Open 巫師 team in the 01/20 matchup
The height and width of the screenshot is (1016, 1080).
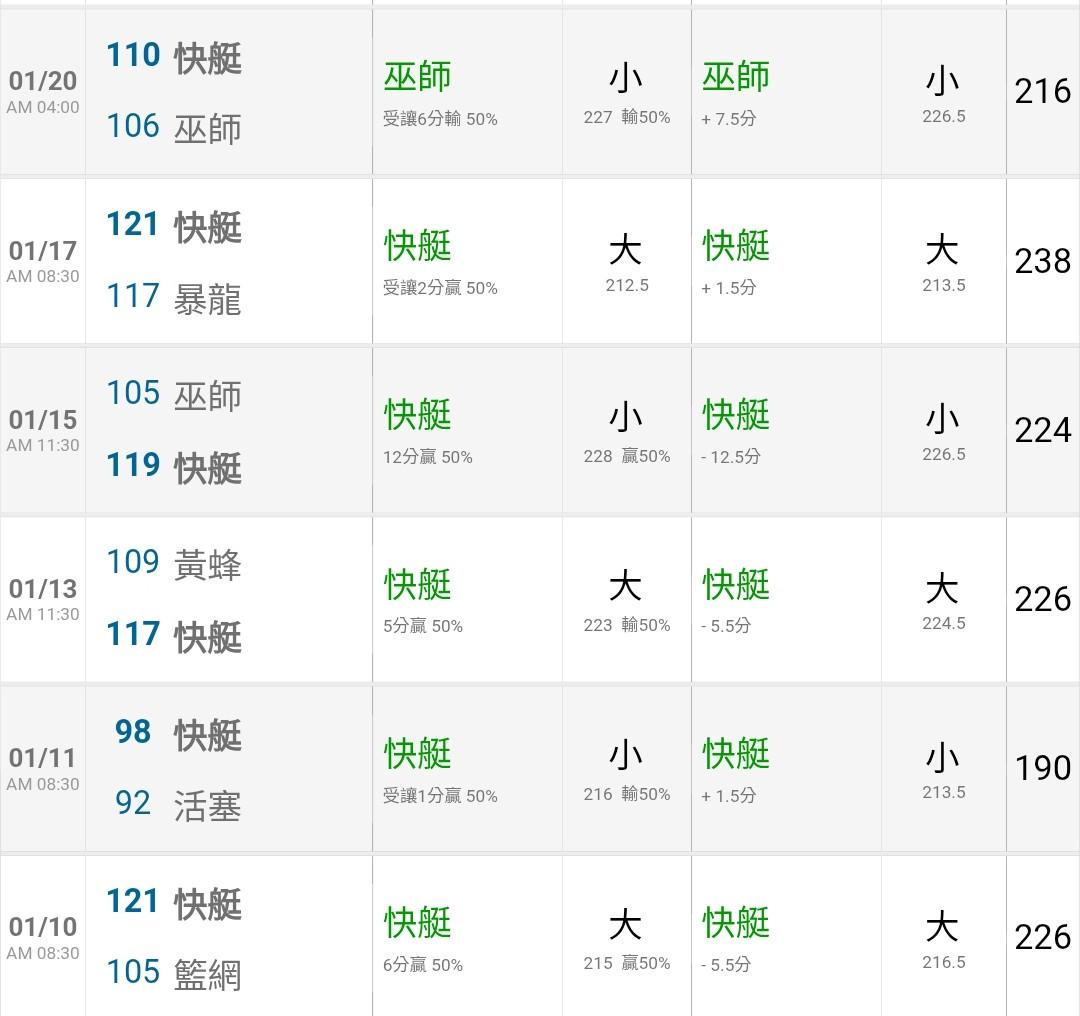click(207, 128)
